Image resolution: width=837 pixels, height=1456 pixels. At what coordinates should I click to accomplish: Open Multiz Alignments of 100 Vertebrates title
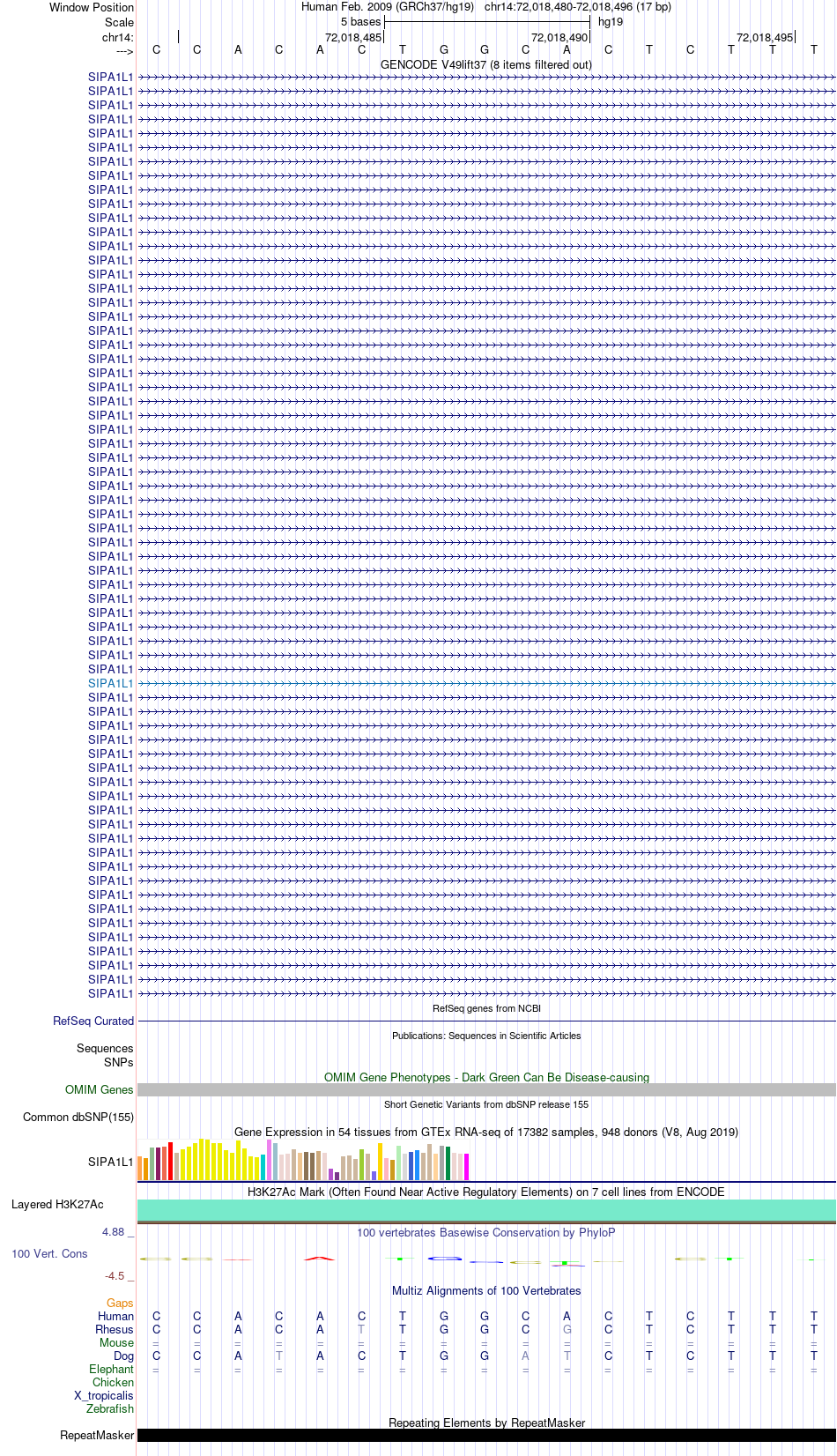tap(486, 1290)
